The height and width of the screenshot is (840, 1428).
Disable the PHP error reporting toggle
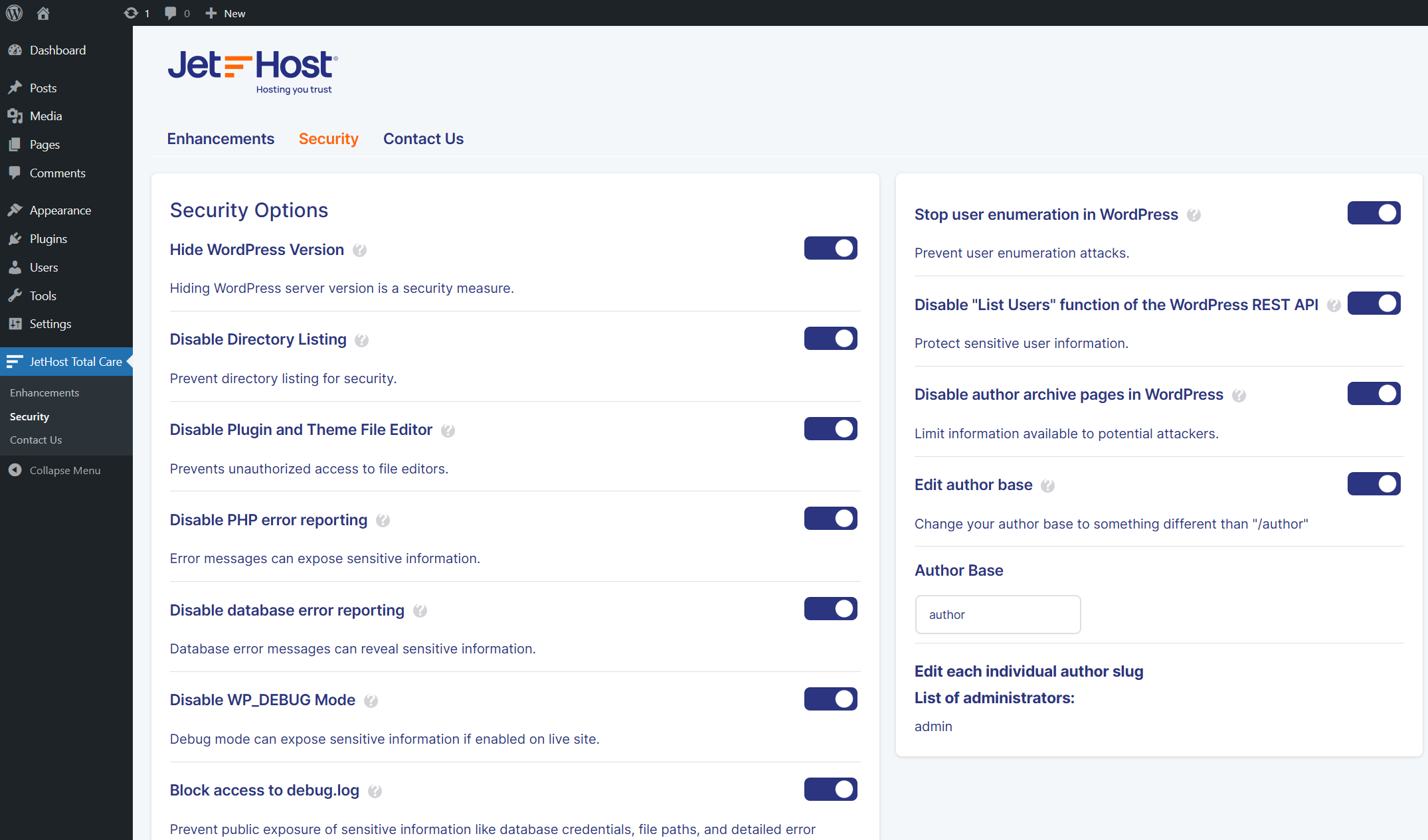830,519
